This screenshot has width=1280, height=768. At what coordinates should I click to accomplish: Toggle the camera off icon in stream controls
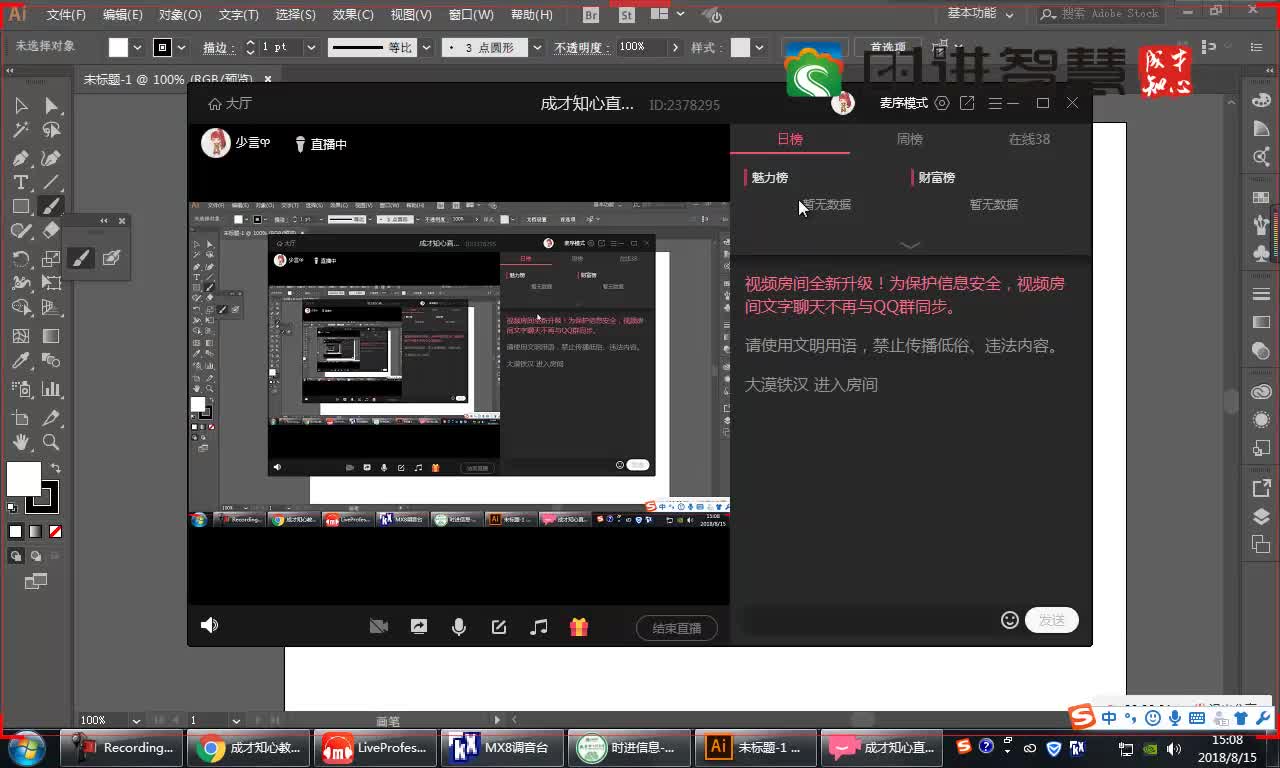[378, 625]
